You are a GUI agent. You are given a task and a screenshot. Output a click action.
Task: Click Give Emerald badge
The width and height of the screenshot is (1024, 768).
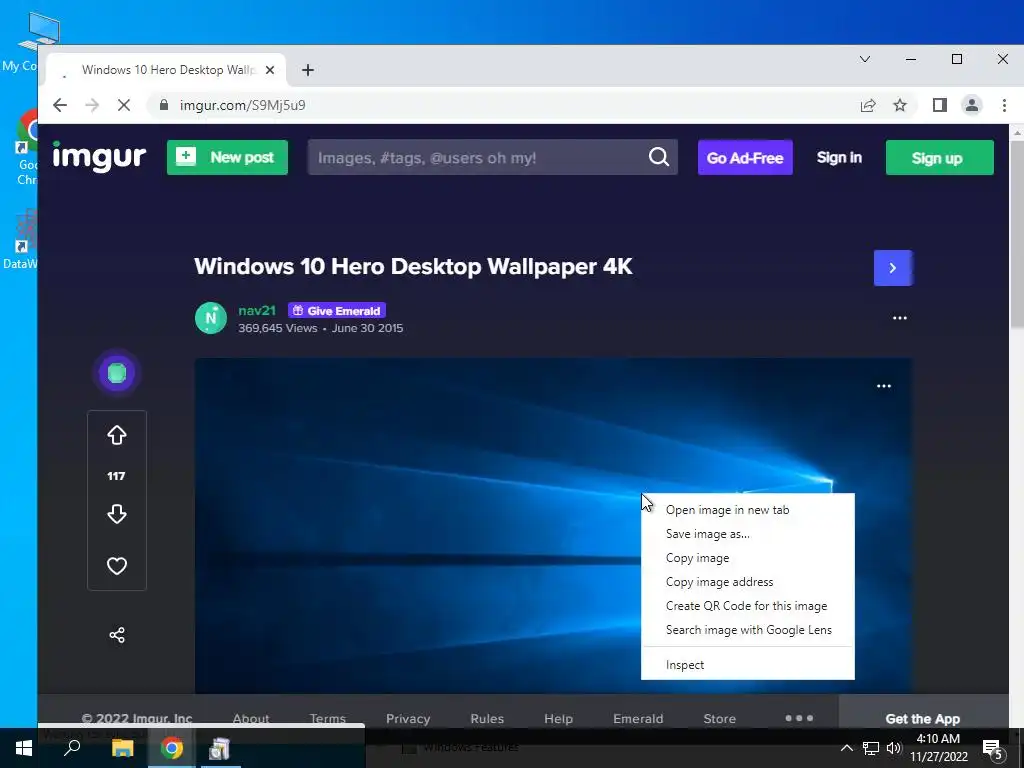(337, 311)
